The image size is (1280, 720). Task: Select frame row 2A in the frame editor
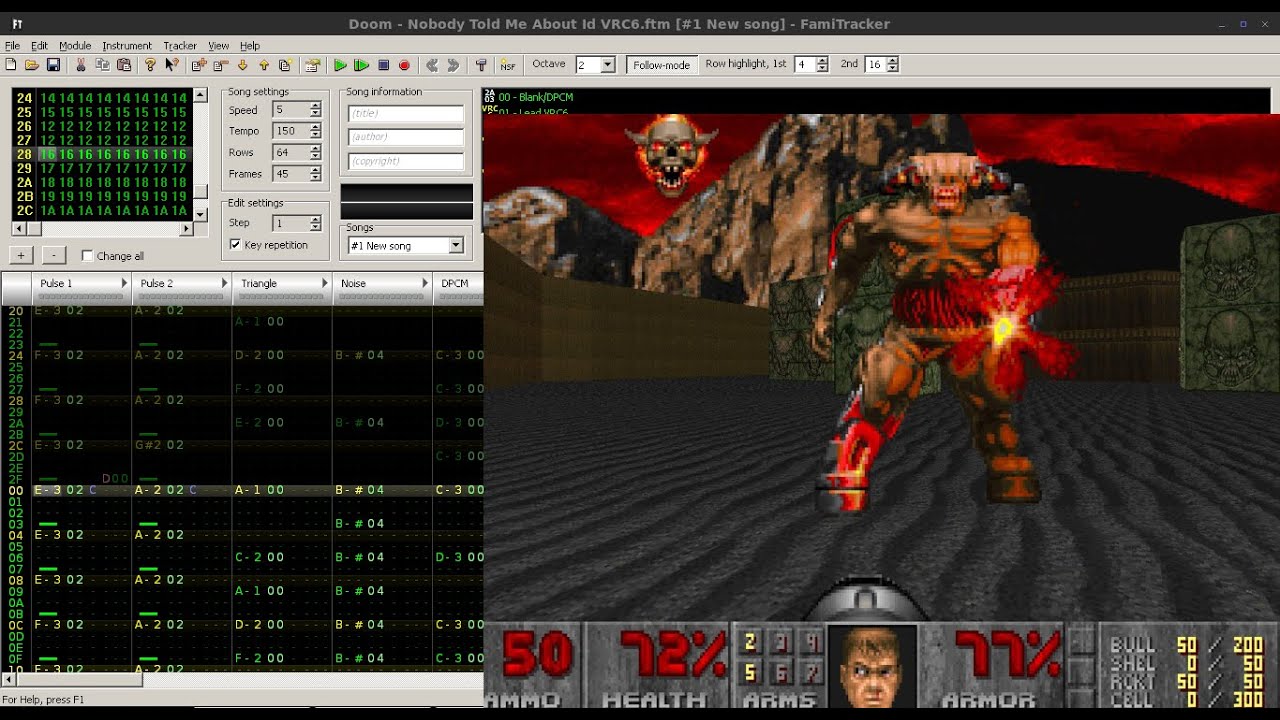(x=101, y=183)
